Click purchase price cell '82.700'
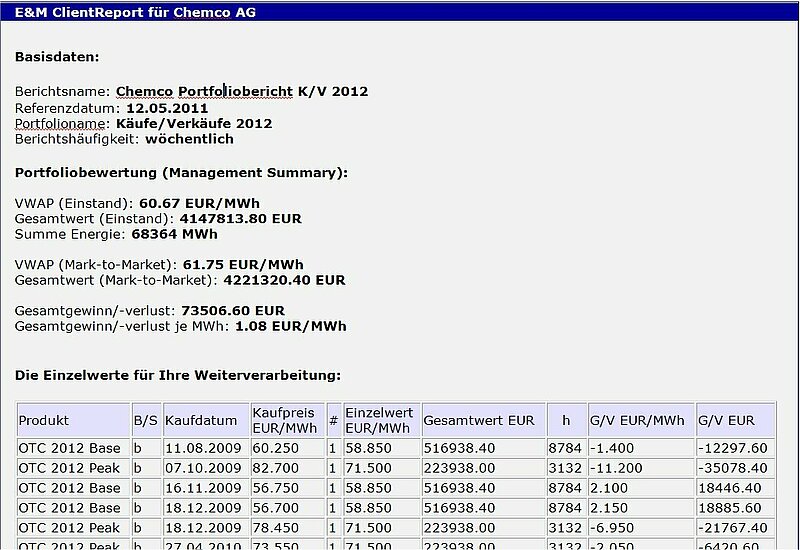 (288, 468)
